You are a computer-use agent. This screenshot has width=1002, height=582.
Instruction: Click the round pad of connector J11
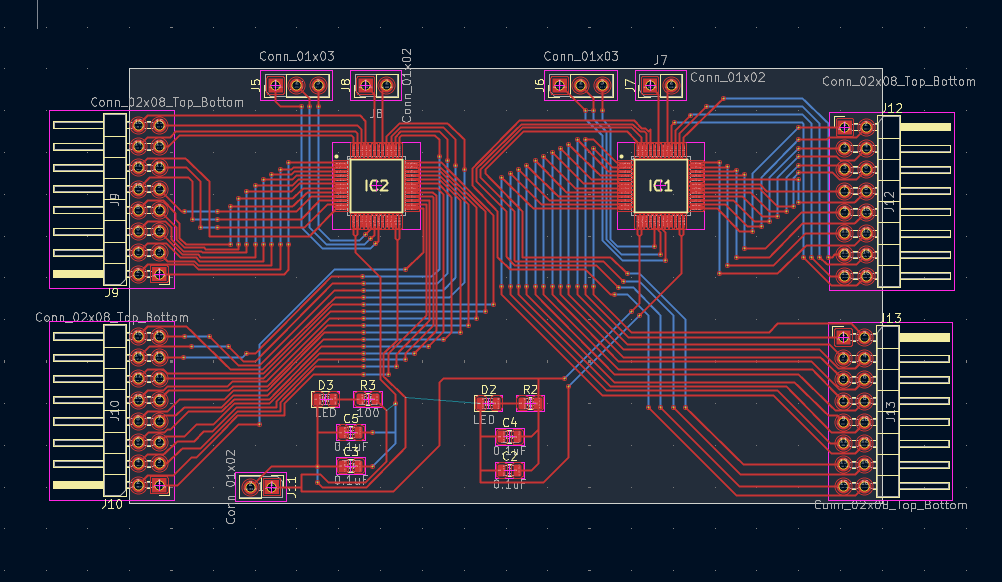tap(250, 487)
